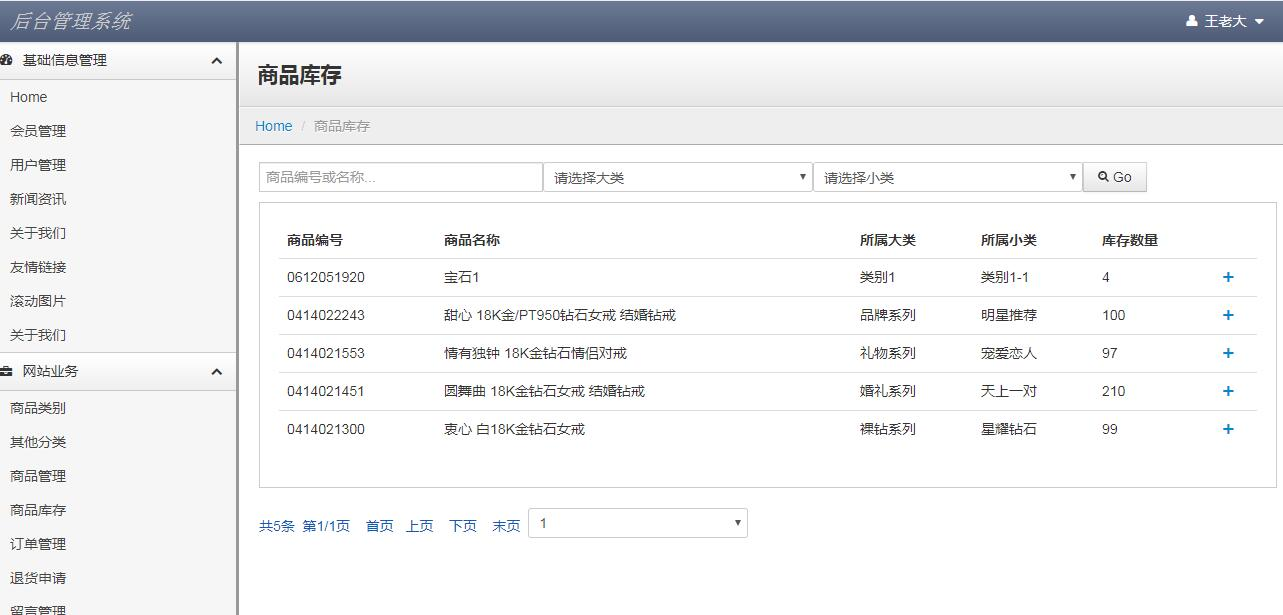
Task: Click the Home breadcrumb link
Action: (274, 126)
